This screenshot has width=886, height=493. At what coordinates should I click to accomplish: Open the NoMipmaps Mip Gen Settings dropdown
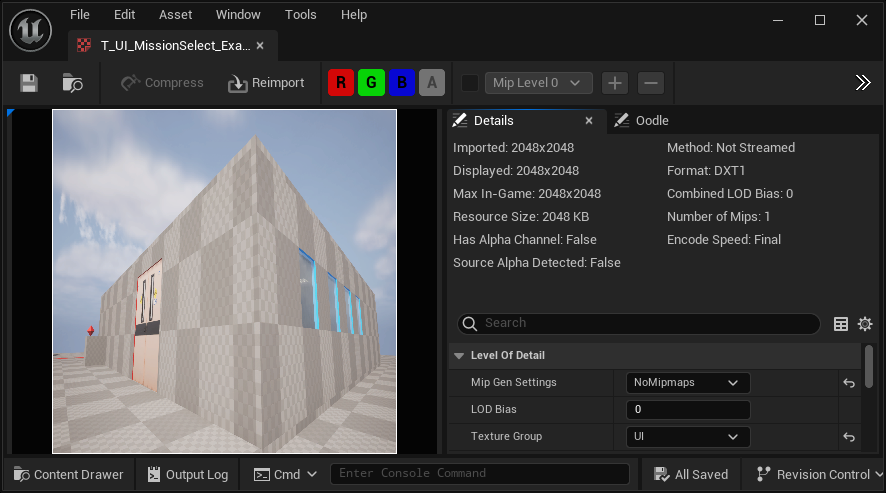click(688, 383)
